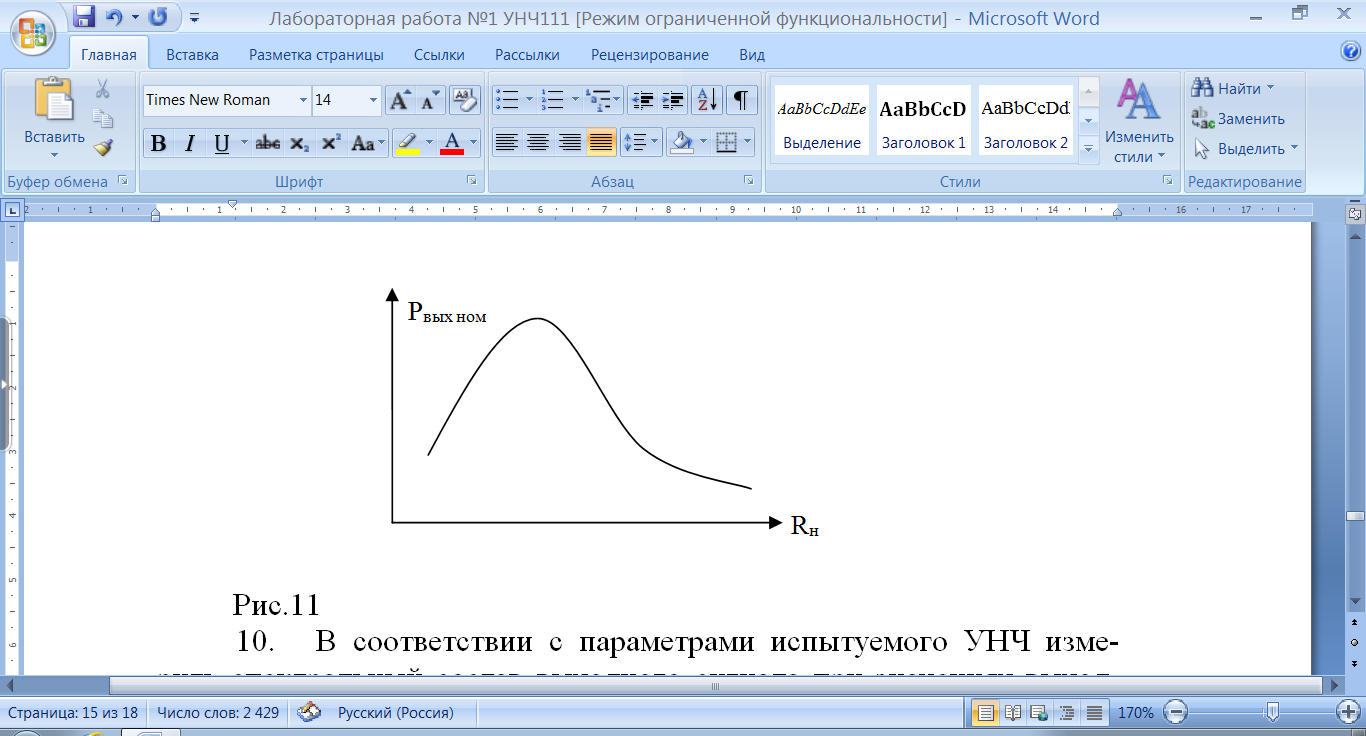Clear formatting with the eraser Aa icon
This screenshot has height=736, width=1366.
(464, 100)
